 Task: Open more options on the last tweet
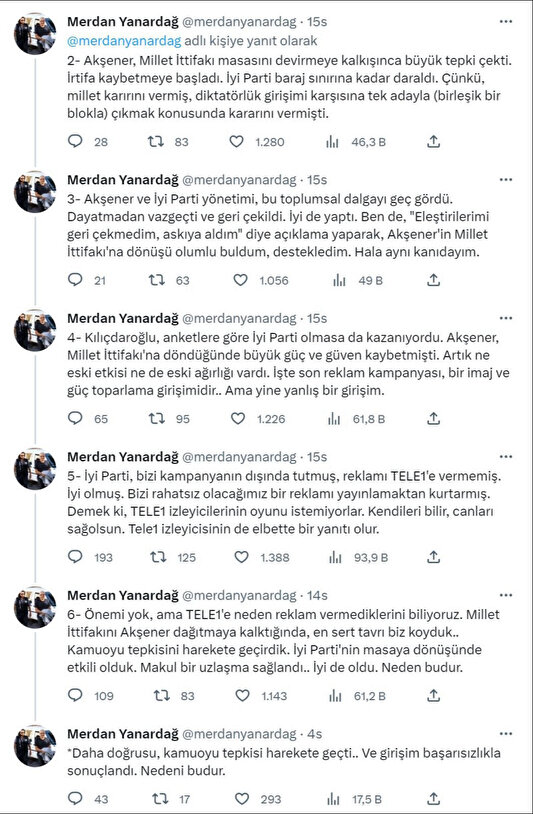pos(505,734)
